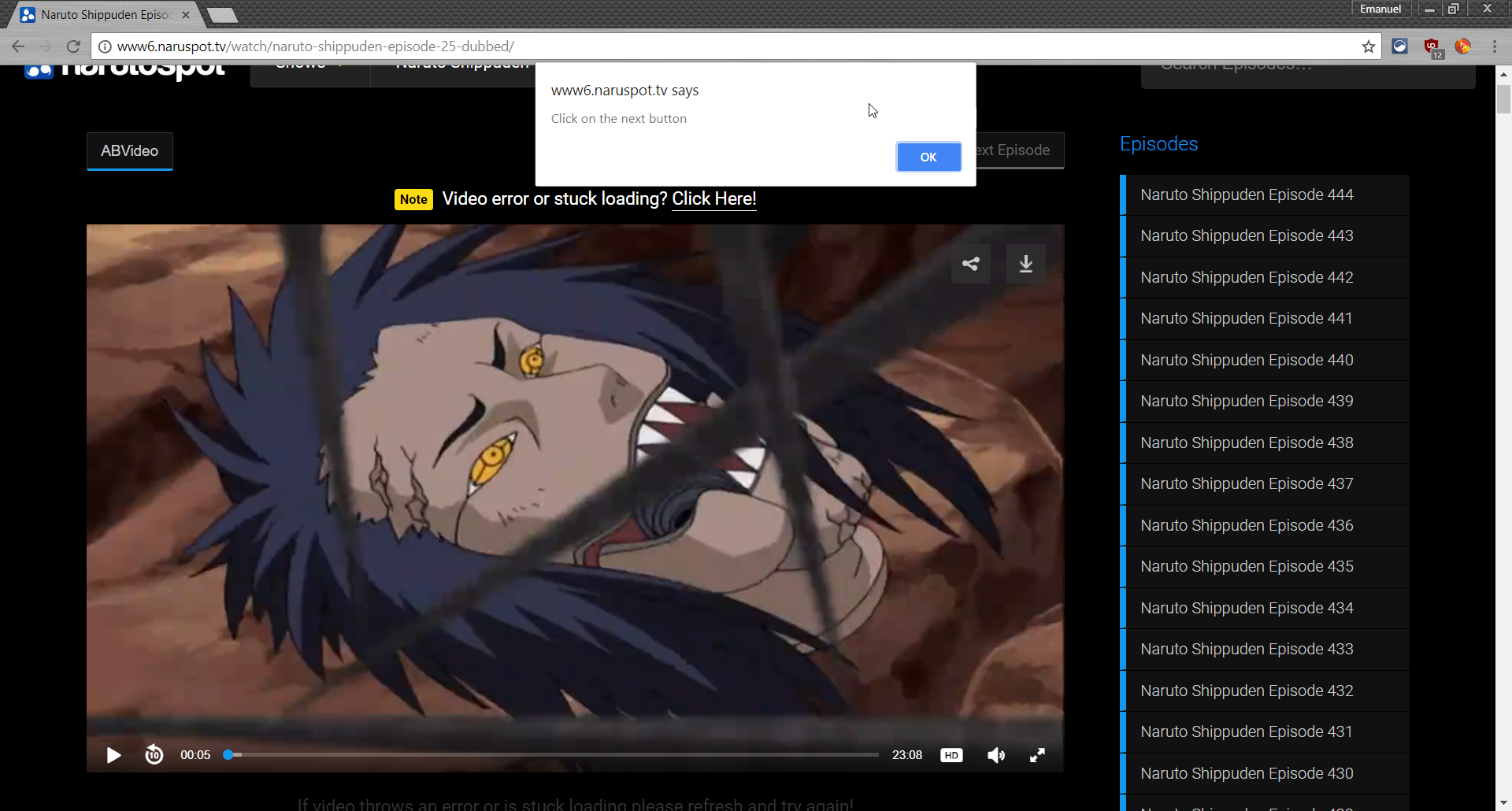Click the share icon on video
Viewport: 1512px width, 811px height.
coord(970,264)
